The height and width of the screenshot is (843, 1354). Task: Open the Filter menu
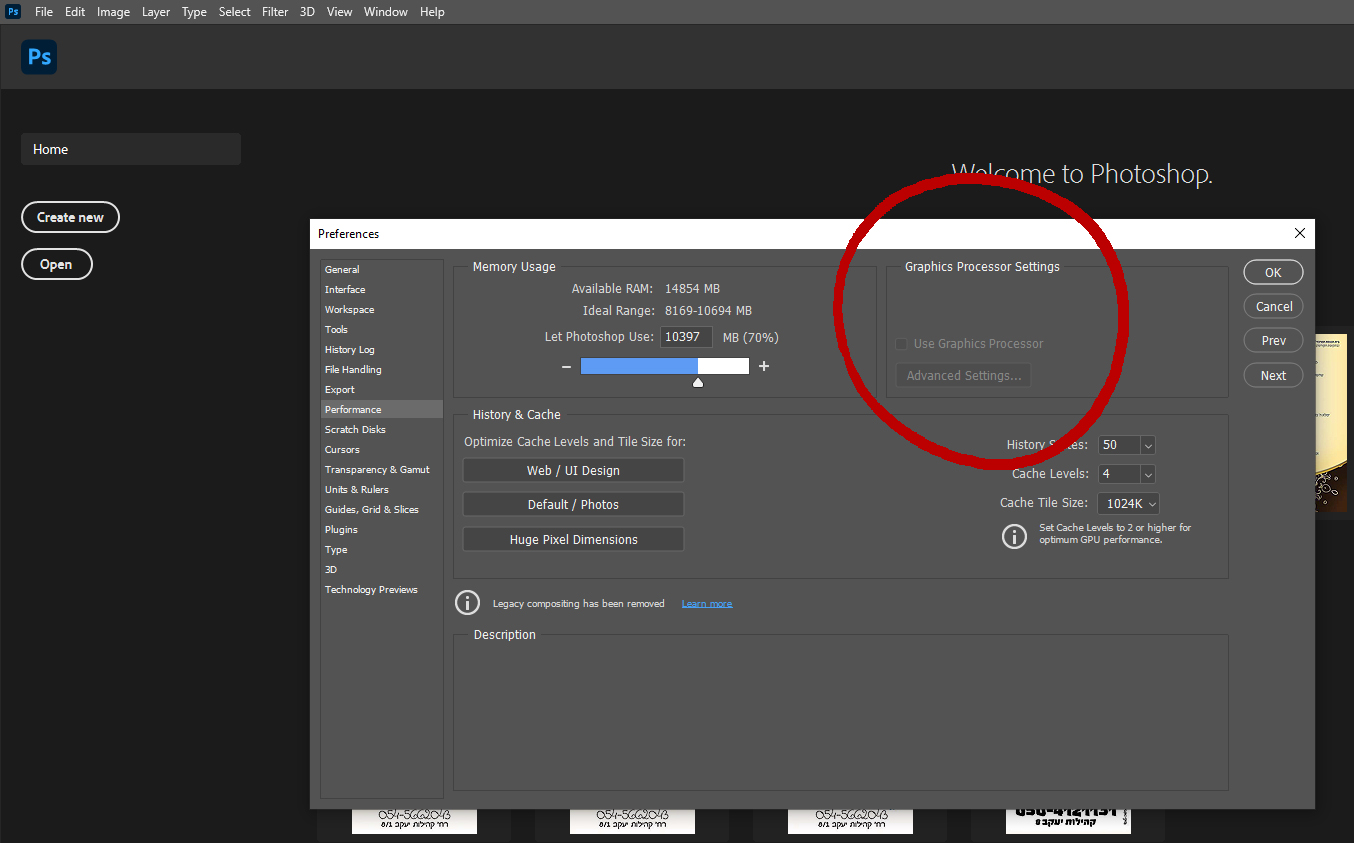tap(275, 12)
